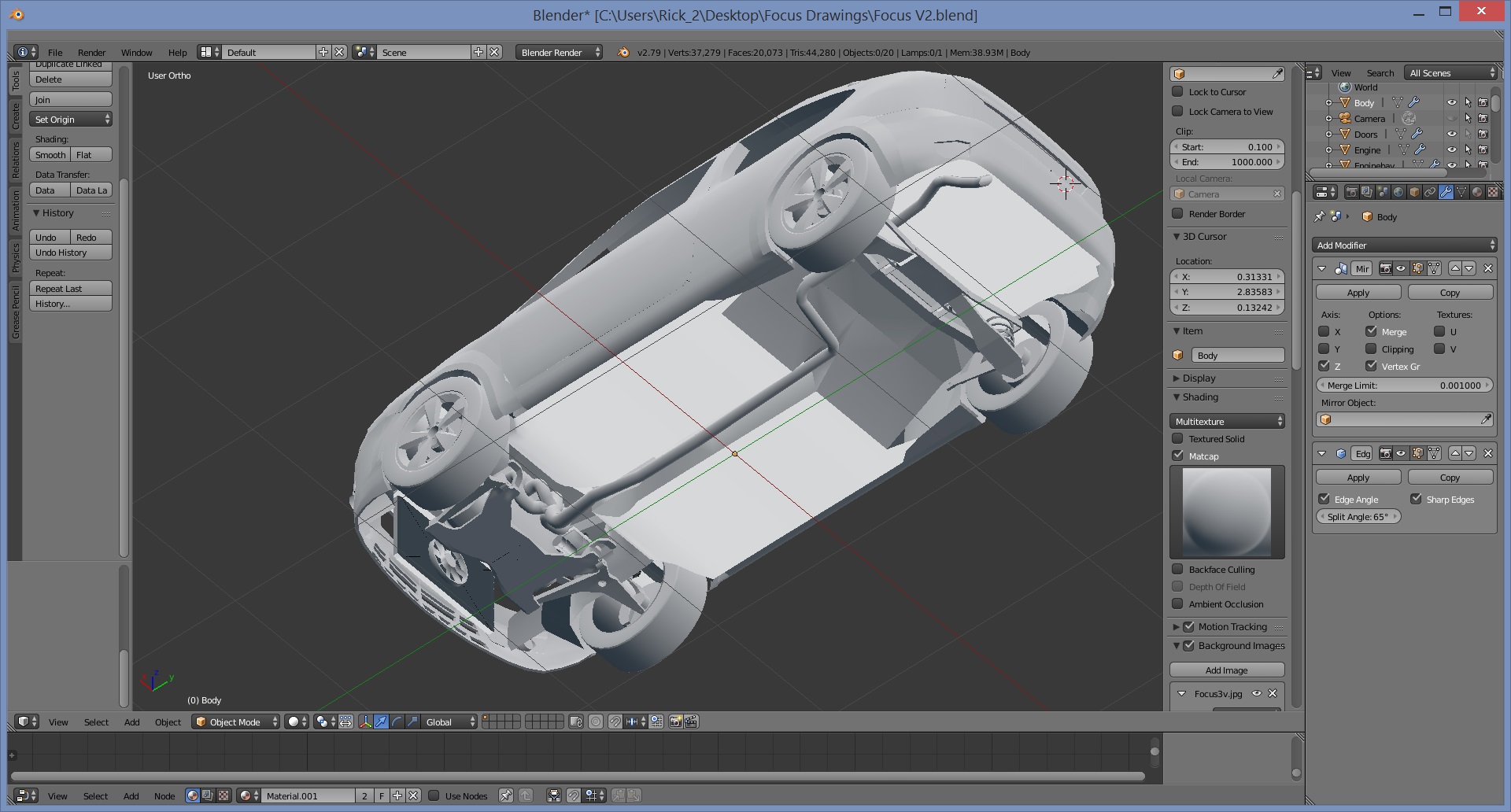Open the Multitexture shading dropdown
This screenshot has width=1511, height=812.
tap(1227, 421)
